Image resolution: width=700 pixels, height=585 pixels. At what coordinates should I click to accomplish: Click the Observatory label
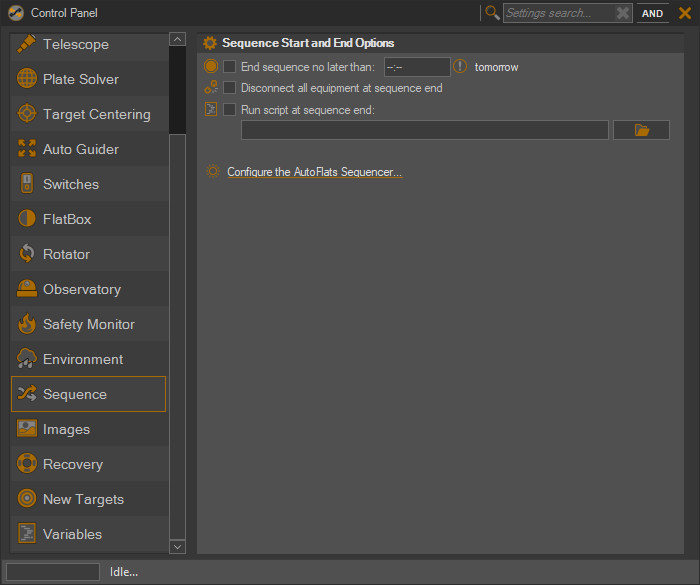(82, 289)
